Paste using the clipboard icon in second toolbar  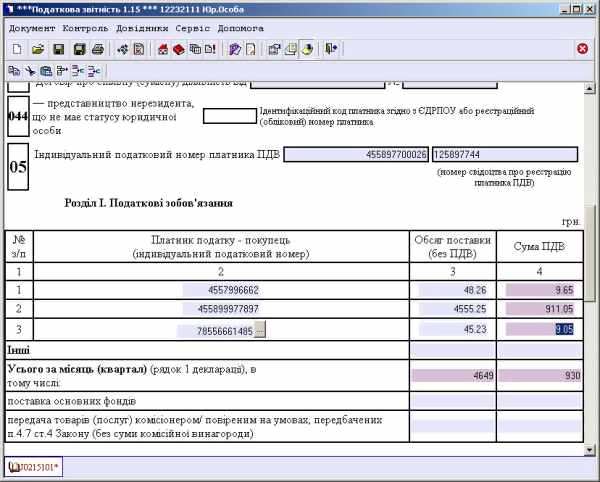click(x=46, y=71)
